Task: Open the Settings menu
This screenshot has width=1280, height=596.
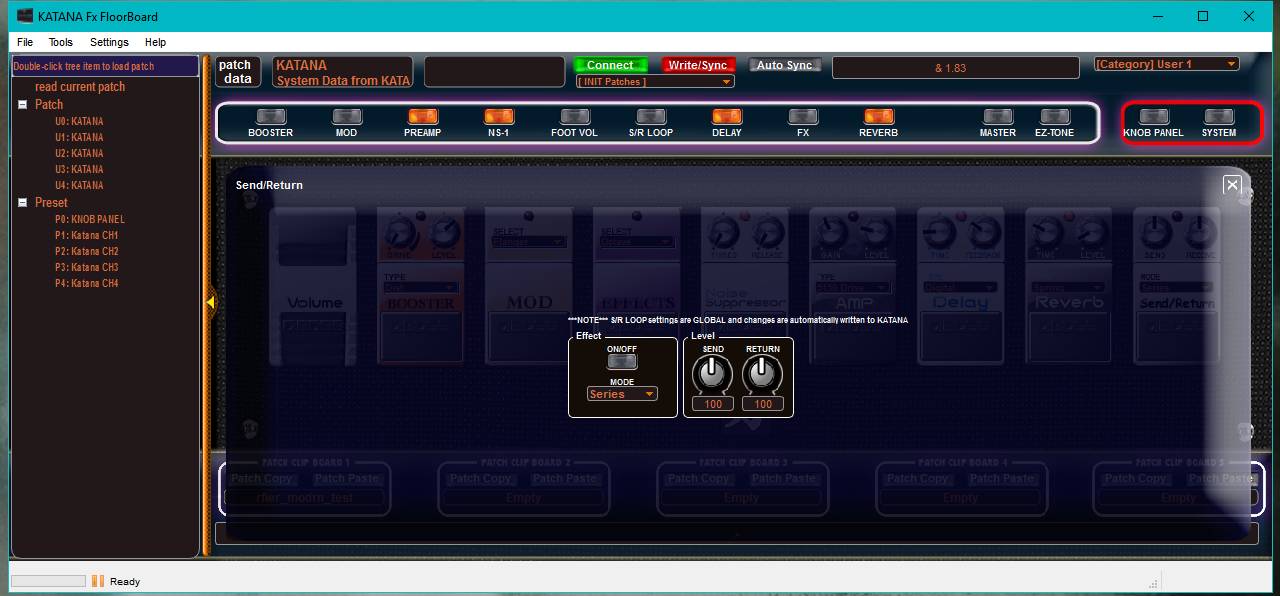Action: click(x=109, y=42)
